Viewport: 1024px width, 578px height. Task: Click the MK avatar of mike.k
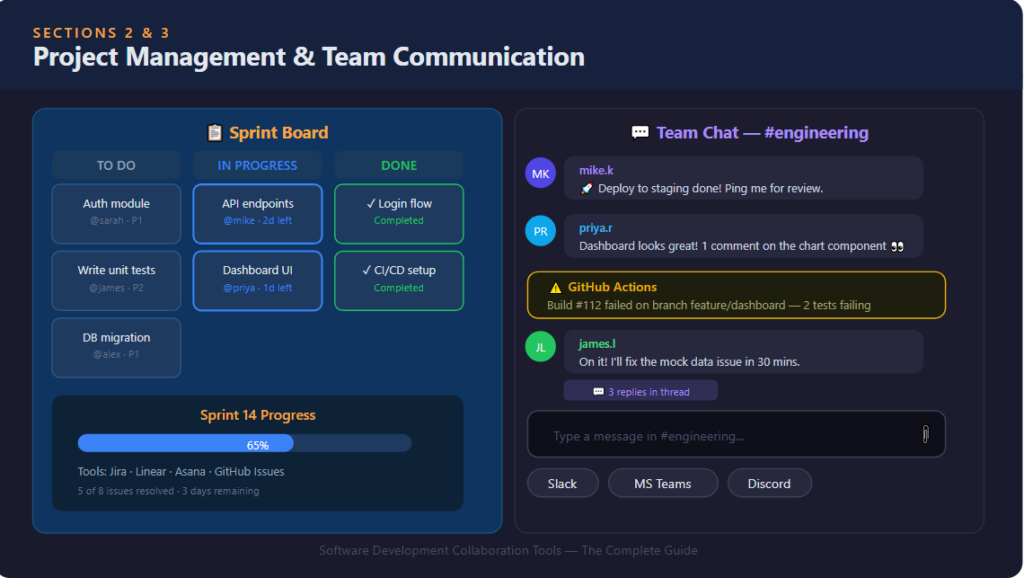point(541,173)
